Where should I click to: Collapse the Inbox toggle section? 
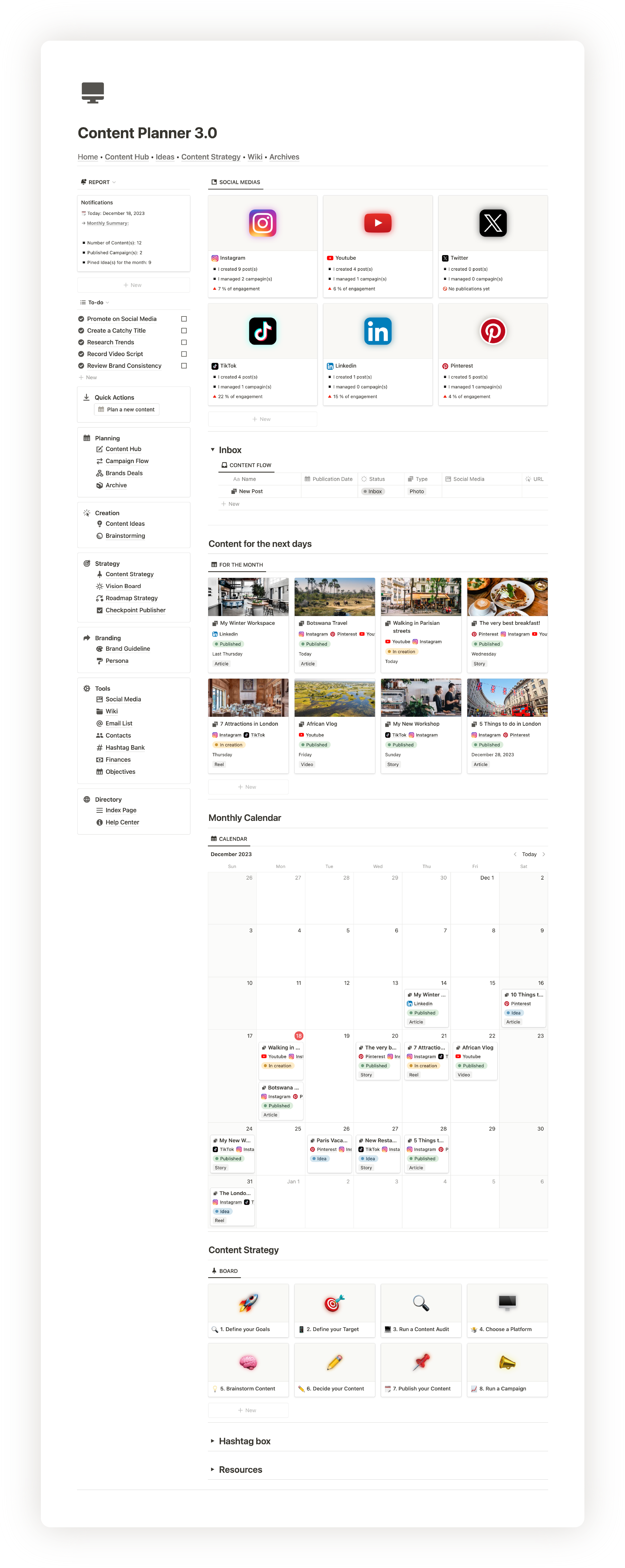212,450
